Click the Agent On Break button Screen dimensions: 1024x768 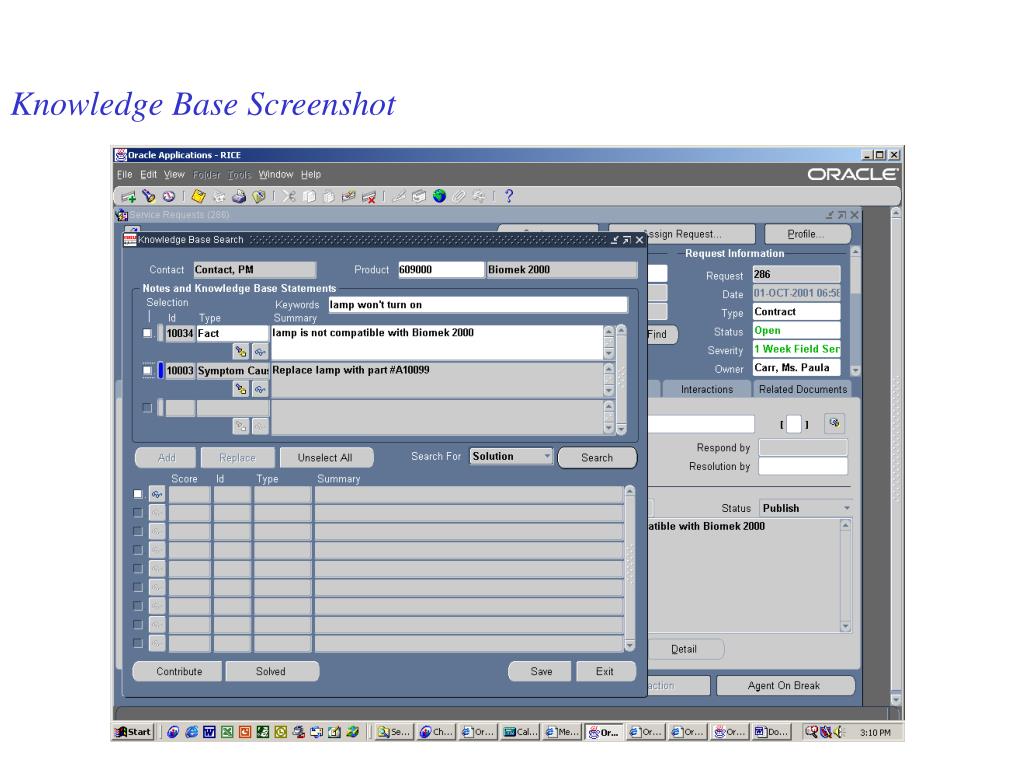784,686
